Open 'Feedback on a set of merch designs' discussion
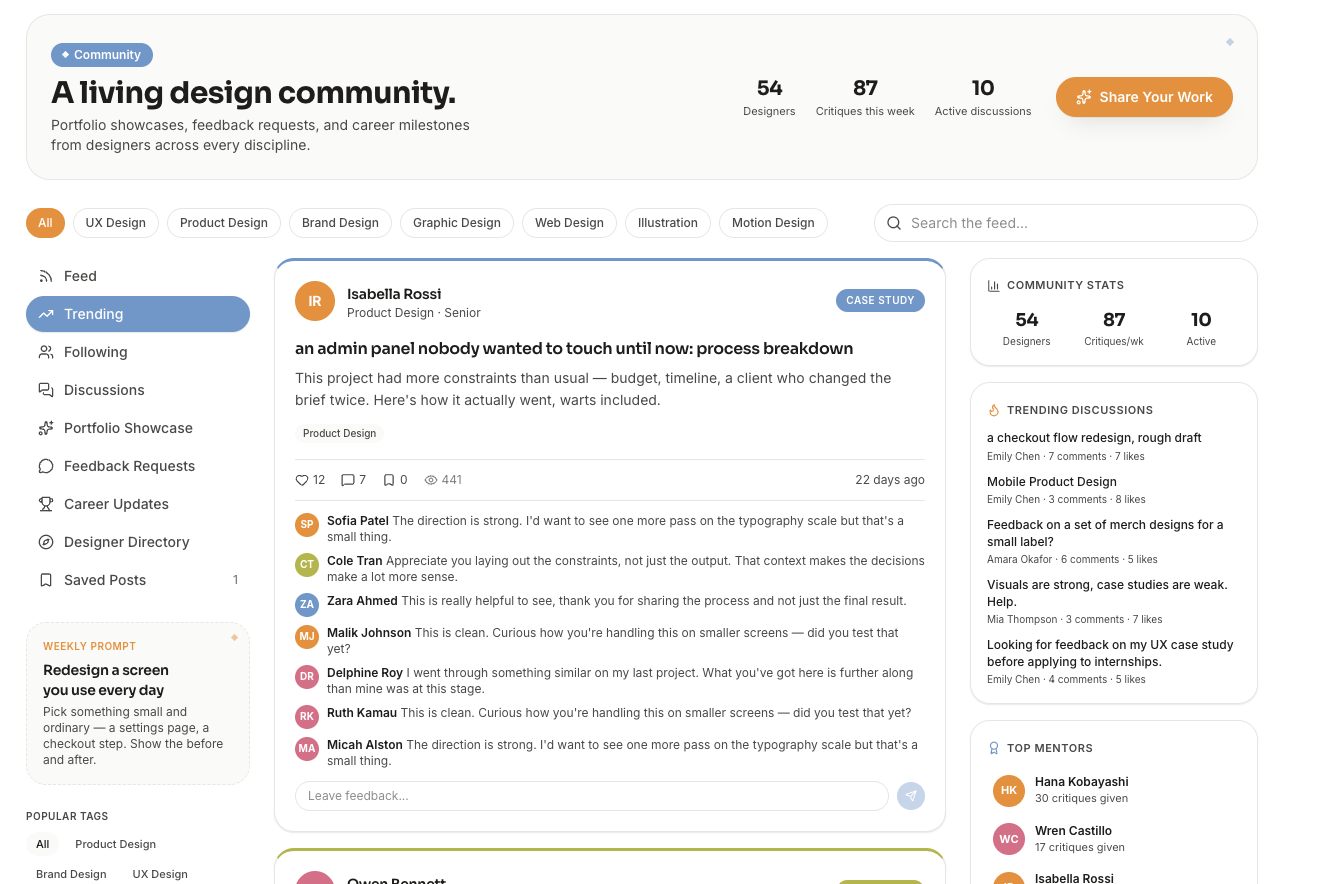Screen dimensions: 1320x884 point(1105,533)
